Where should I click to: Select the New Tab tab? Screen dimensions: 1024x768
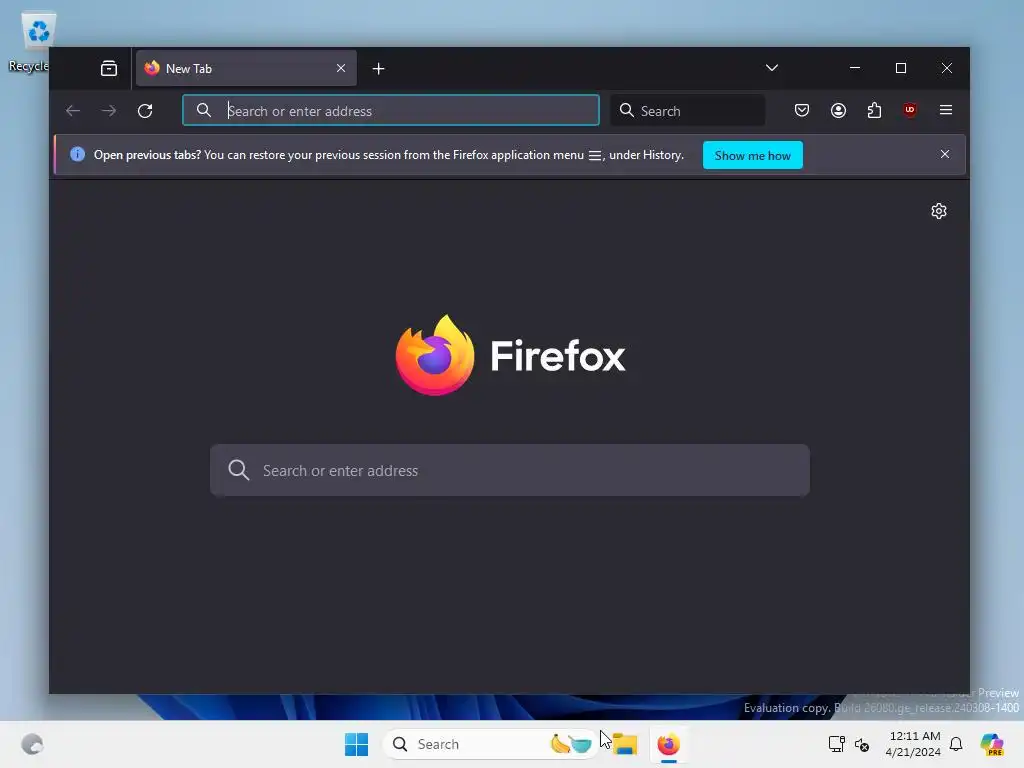pyautogui.click(x=246, y=68)
